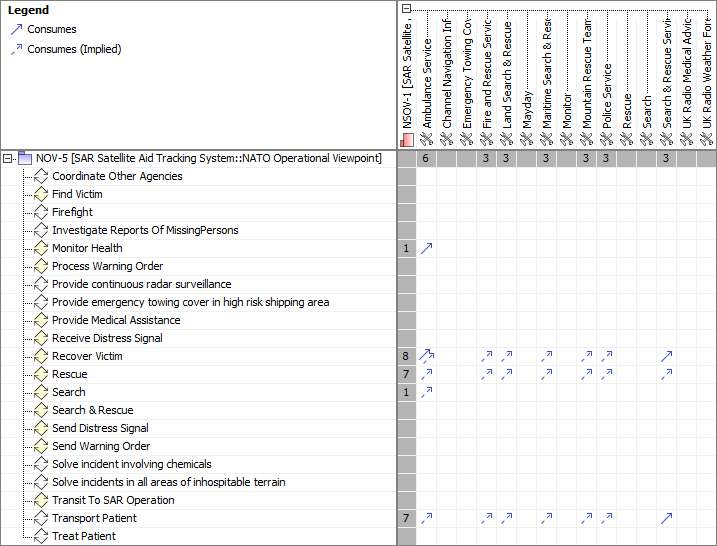Screen dimensions: 717x546
Task: Click the count 7 in Rescue row
Action: click(406, 374)
